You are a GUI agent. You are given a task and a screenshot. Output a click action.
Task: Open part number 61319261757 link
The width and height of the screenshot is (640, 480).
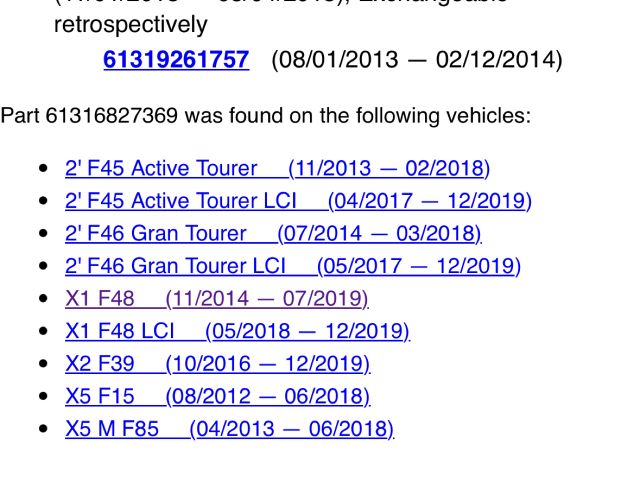click(175, 59)
